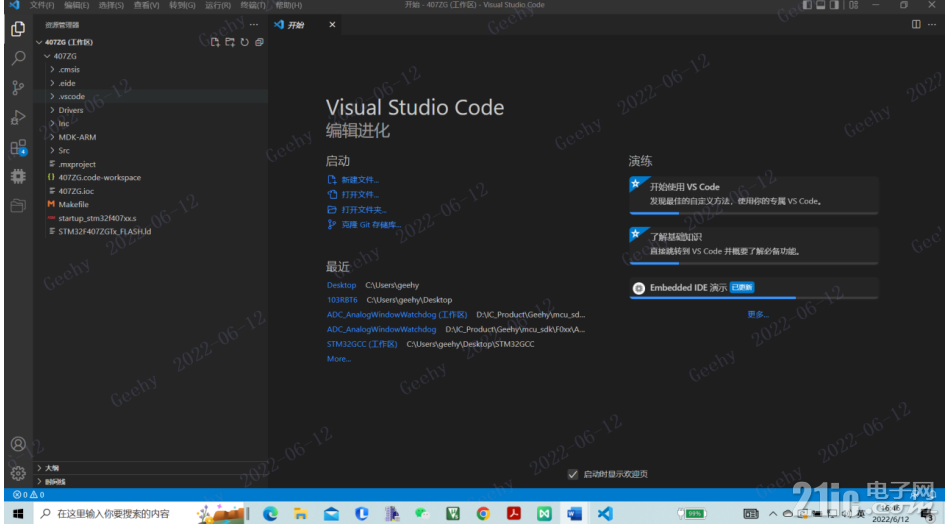Open the Run and Debug view

click(x=18, y=118)
